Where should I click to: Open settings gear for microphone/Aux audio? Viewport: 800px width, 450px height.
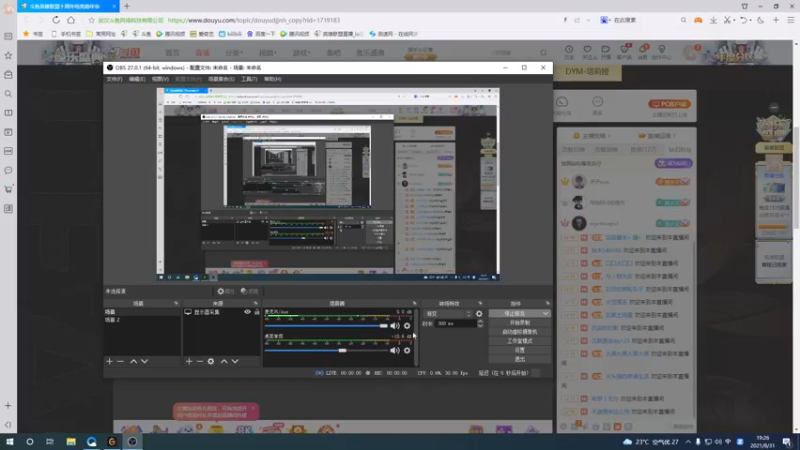point(407,326)
